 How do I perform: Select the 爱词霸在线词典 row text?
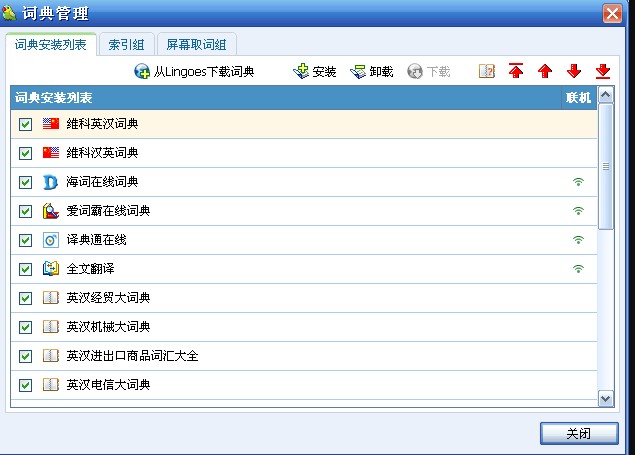[108, 210]
